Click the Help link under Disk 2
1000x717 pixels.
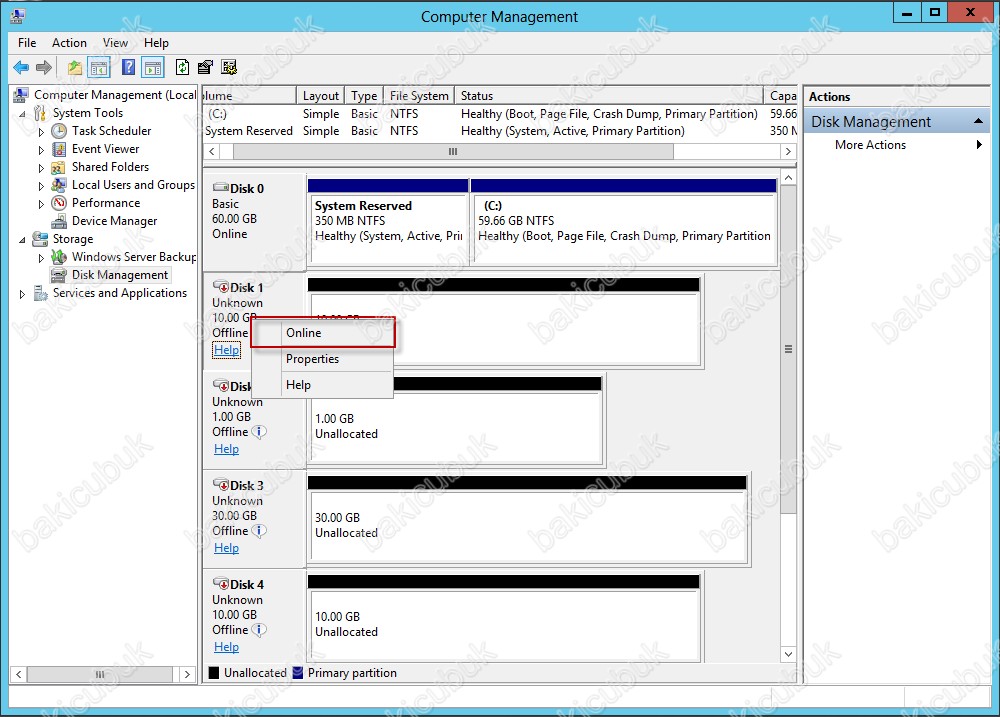click(x=226, y=449)
